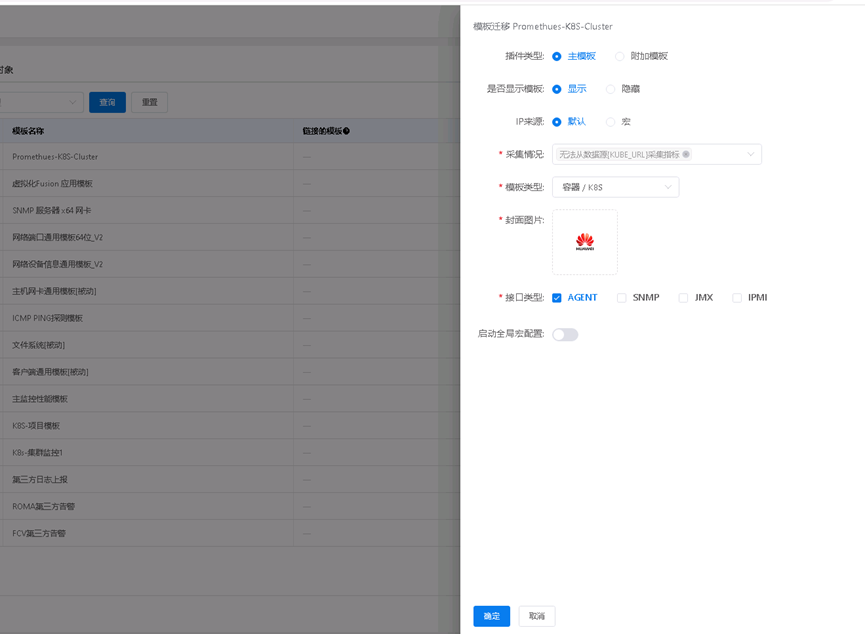Select the 主机网卡通用模板[被动] row
This screenshot has height=634, width=865.
click(229, 291)
